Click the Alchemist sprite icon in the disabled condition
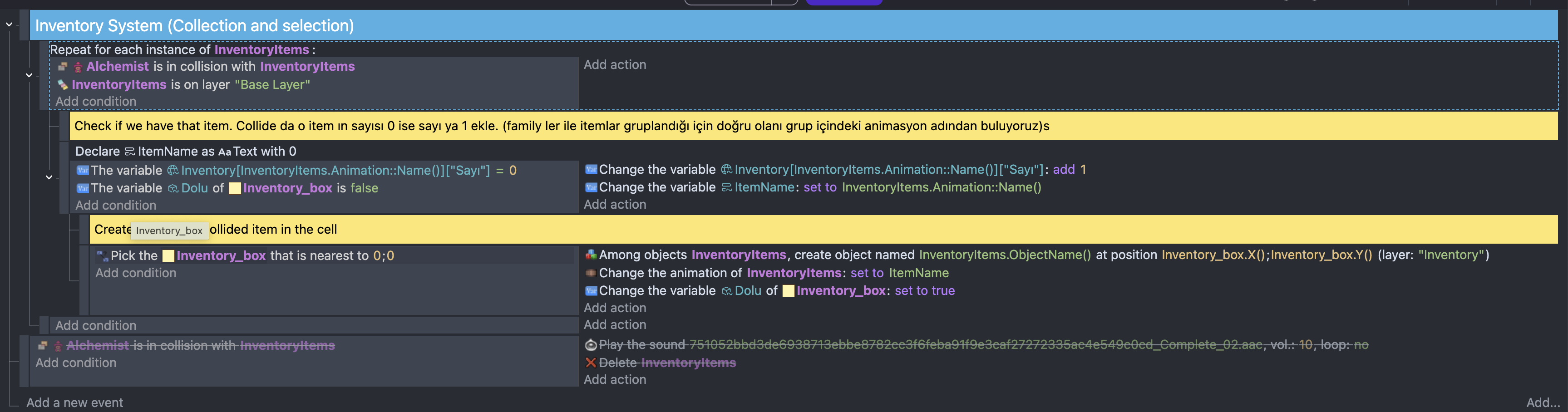 click(58, 346)
